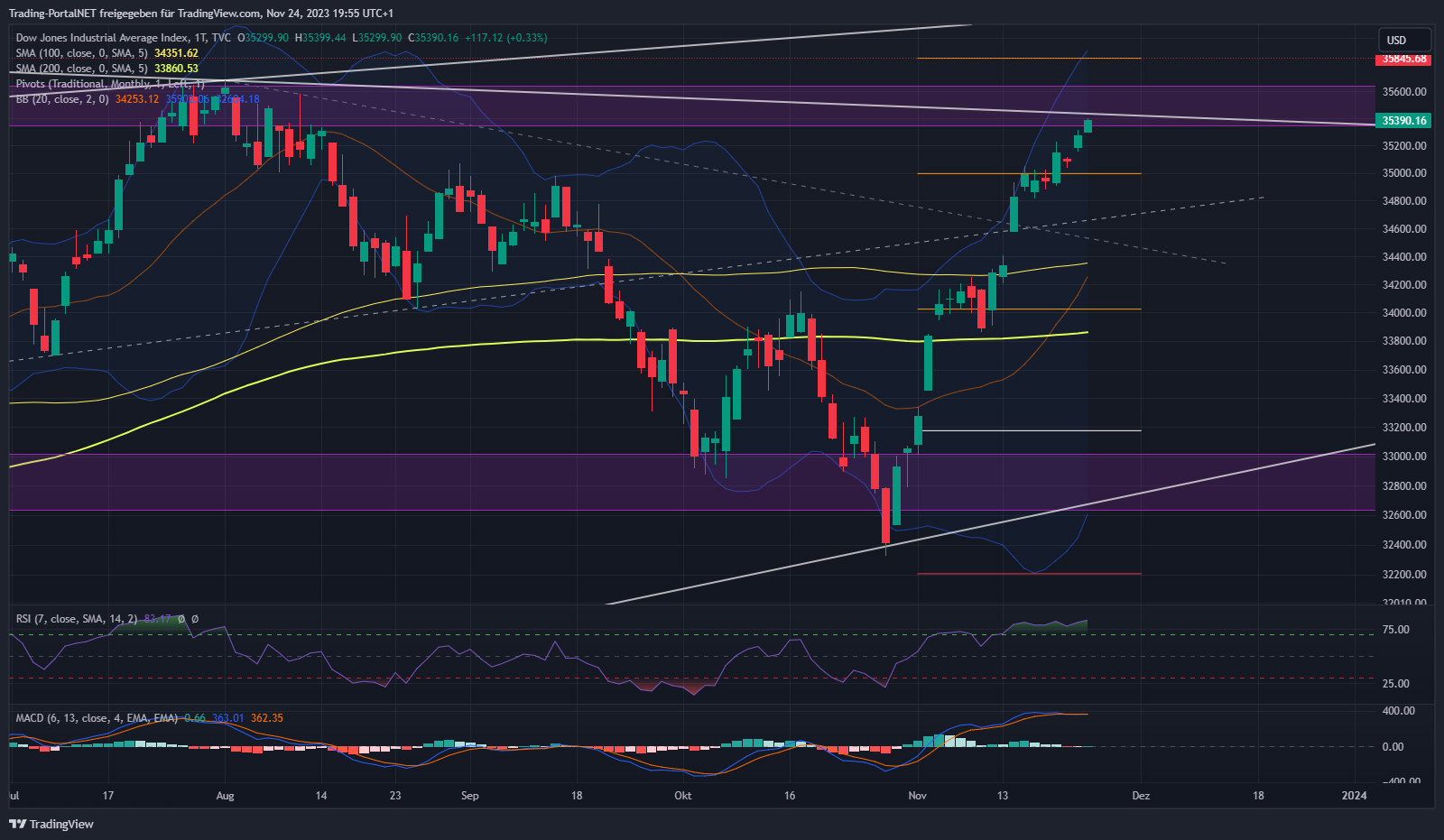
Task: Select the SMA 200 indicator legend
Action: [x=81, y=69]
